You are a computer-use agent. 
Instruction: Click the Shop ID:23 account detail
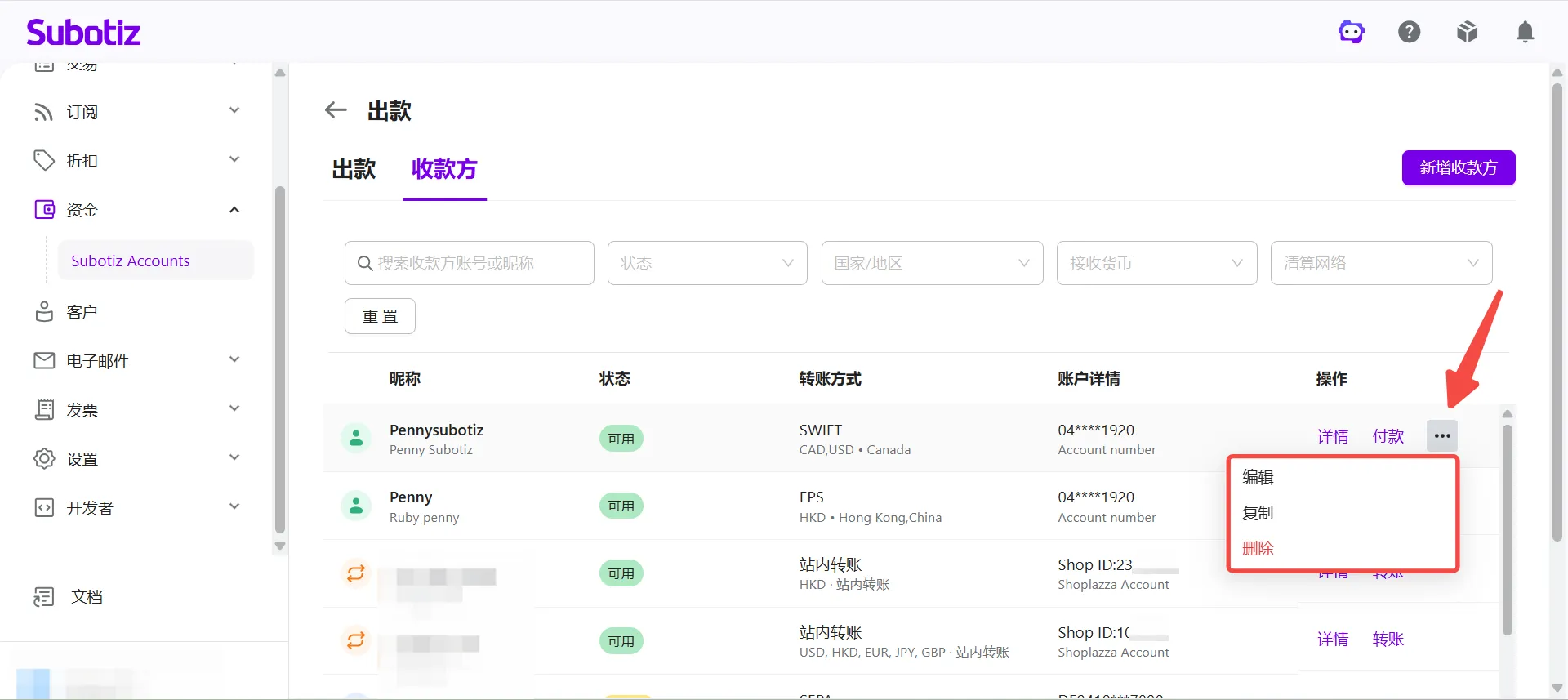point(1095,564)
